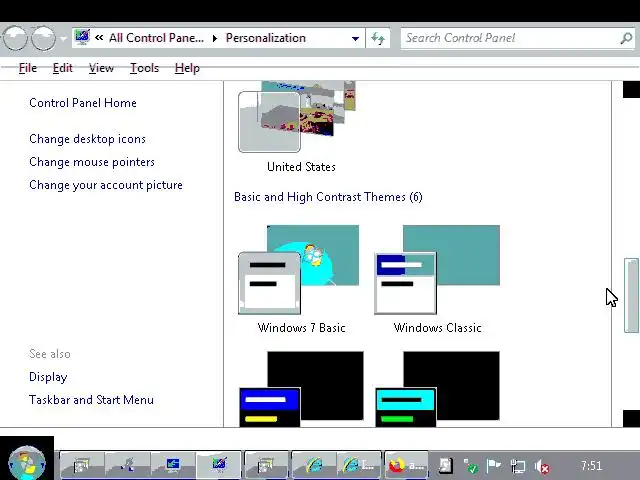
Task: Click the Back navigation button
Action: tap(15, 38)
